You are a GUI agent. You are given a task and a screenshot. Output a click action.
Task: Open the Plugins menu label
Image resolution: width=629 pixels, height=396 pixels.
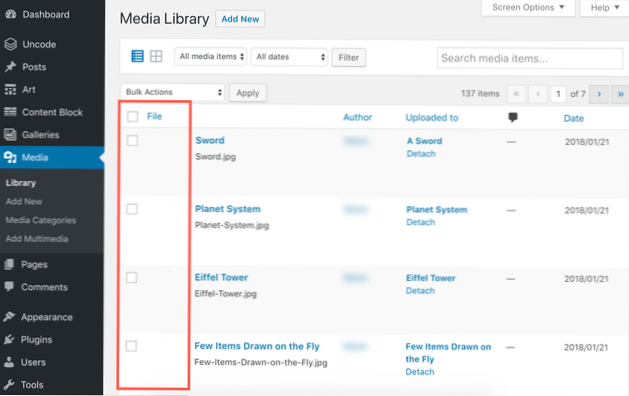click(x=37, y=340)
